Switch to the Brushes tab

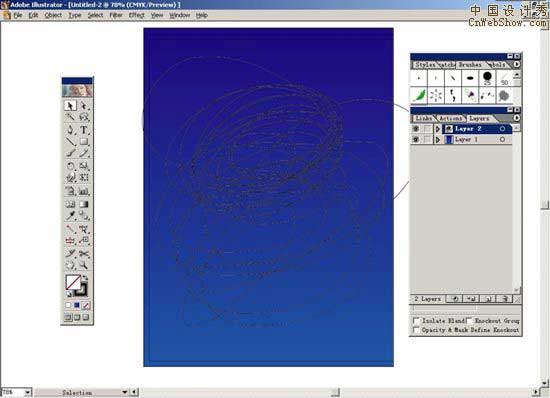(470, 65)
